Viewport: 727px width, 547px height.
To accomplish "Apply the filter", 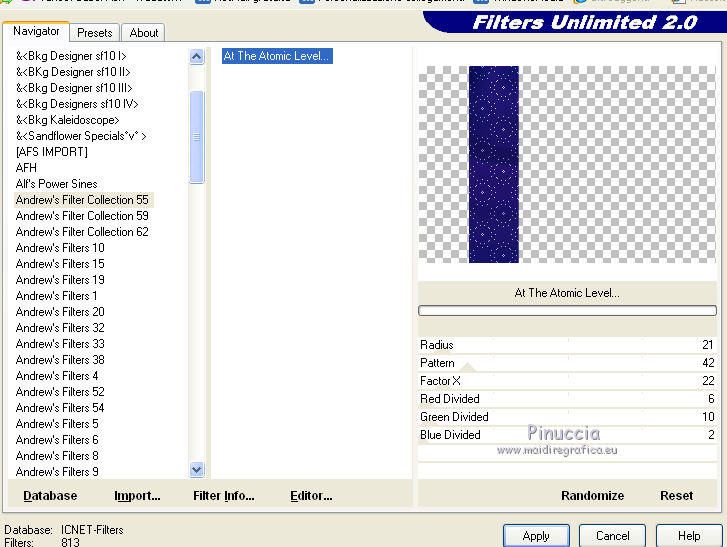I will coord(536,536).
